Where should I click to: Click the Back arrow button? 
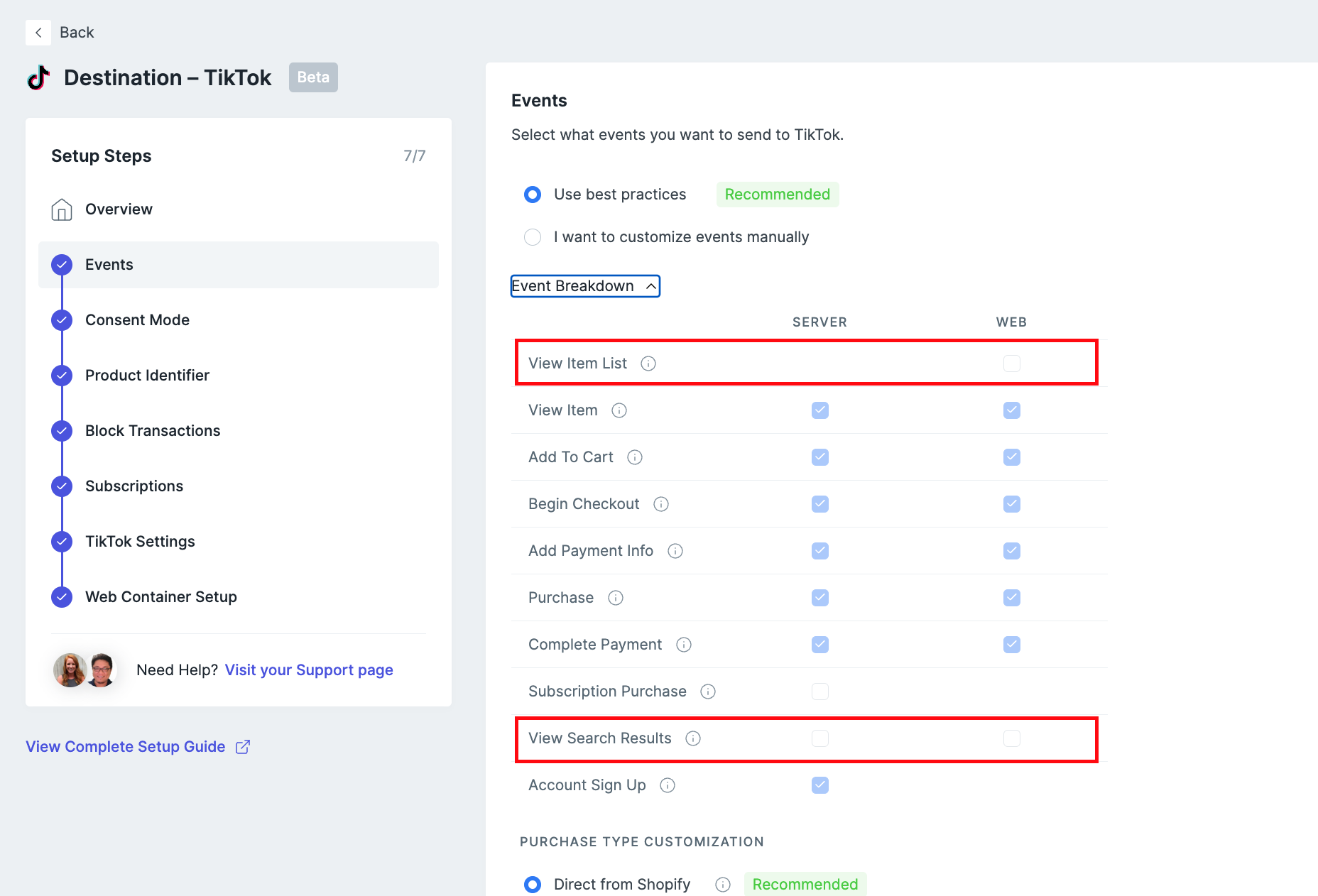pyautogui.click(x=38, y=33)
